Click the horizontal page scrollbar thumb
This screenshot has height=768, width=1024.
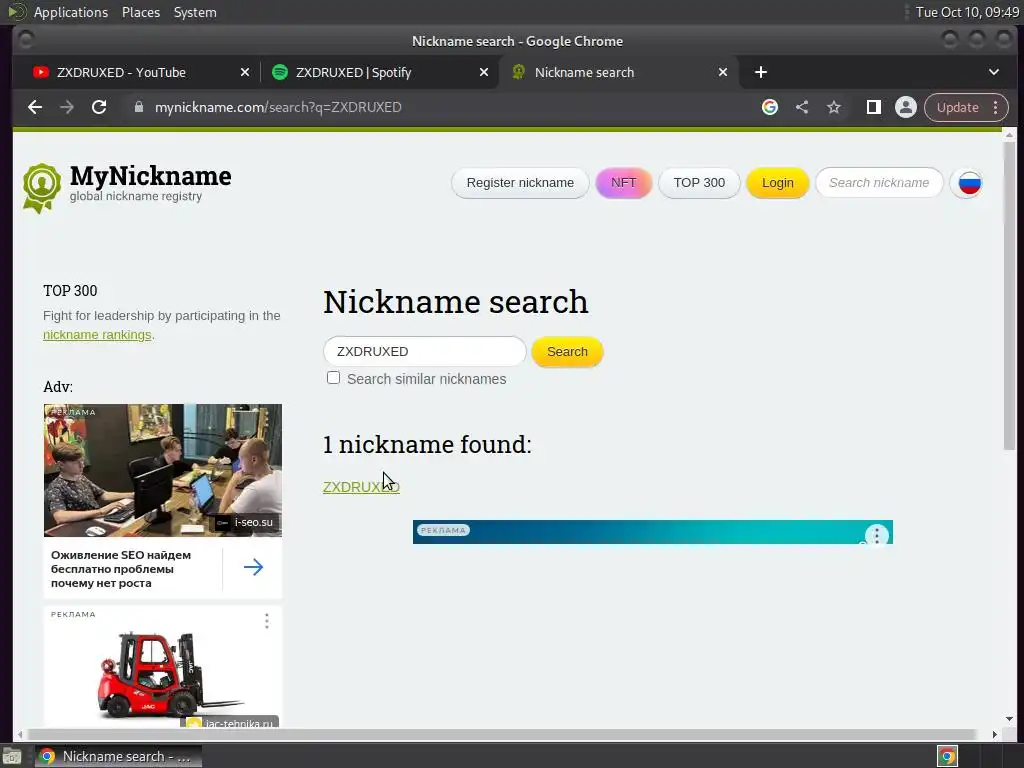[x=502, y=734]
